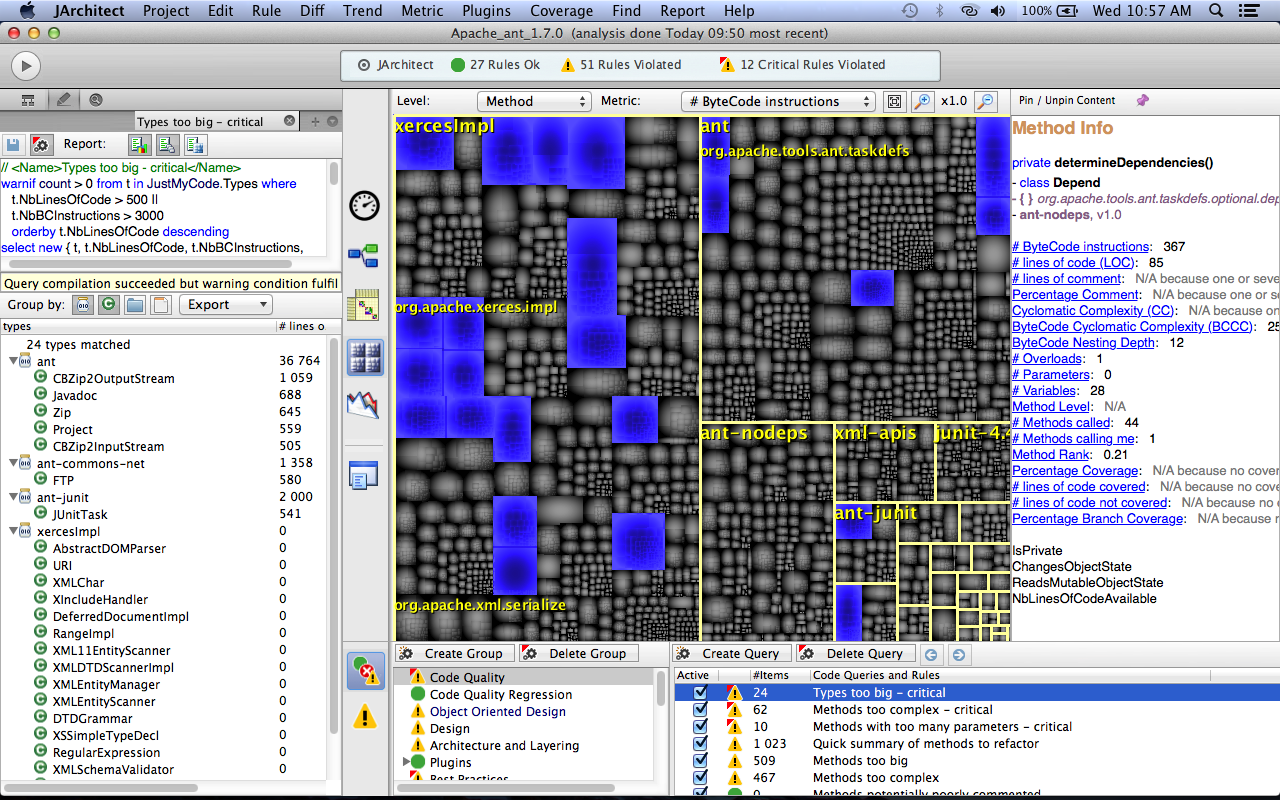Open the Coverage menu
Image resolution: width=1280 pixels, height=800 pixels.
(x=561, y=11)
